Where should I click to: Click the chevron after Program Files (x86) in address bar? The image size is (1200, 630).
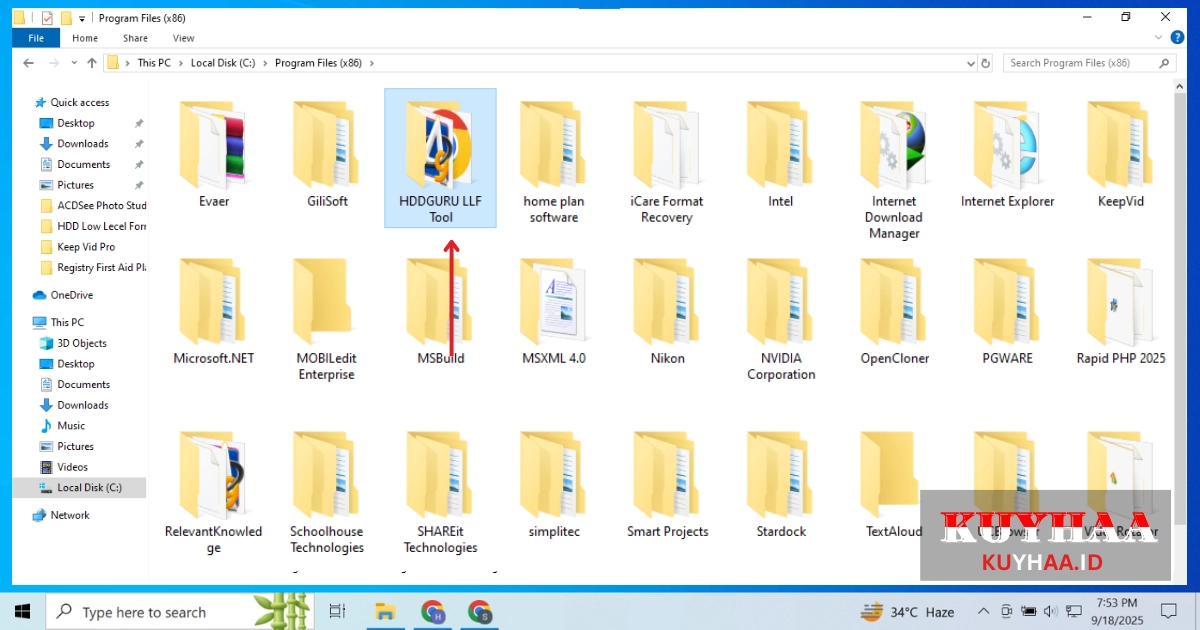tap(372, 63)
